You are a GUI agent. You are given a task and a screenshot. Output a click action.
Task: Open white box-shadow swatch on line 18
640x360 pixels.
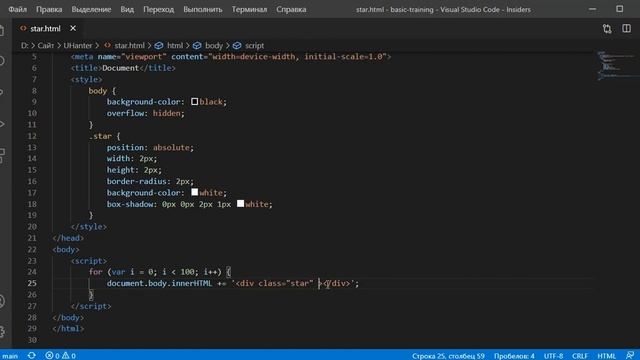pos(240,204)
